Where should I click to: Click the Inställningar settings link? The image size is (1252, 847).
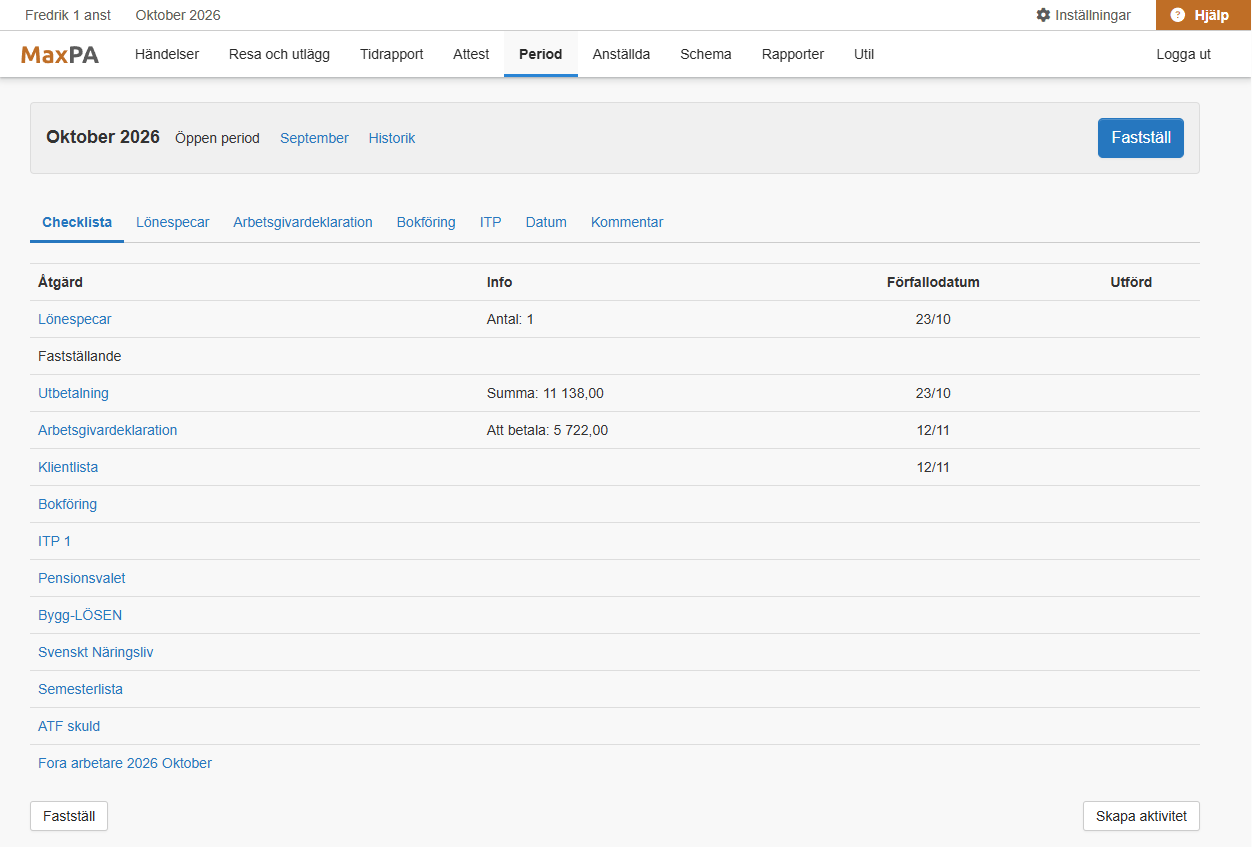point(1084,15)
